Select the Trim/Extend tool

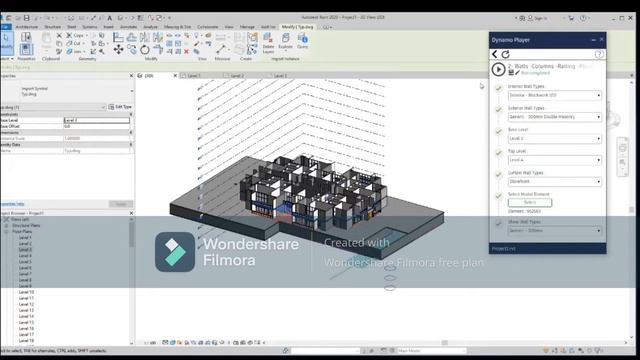pos(158,50)
